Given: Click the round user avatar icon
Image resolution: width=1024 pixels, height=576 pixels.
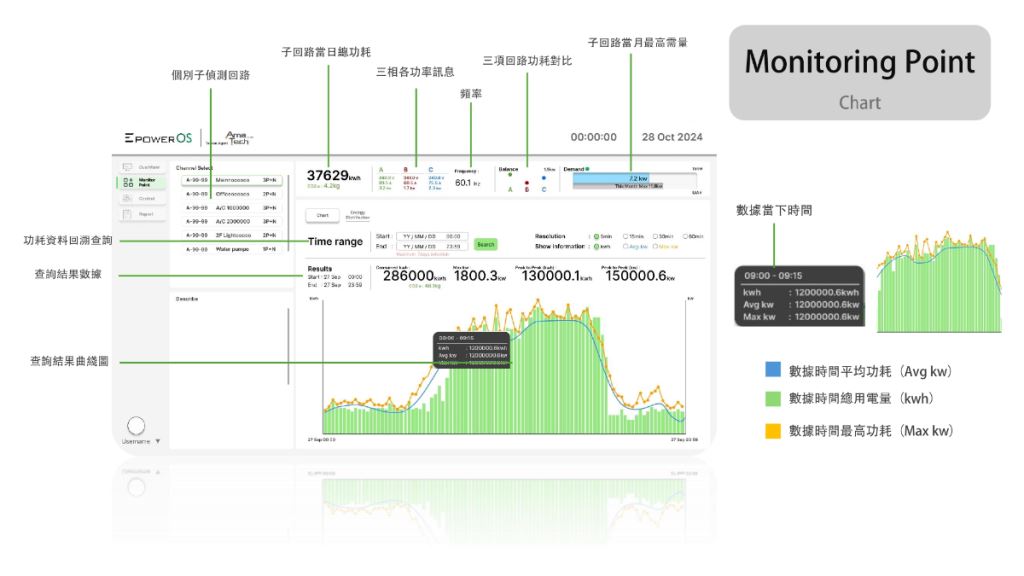Looking at the screenshot, I should [x=136, y=426].
